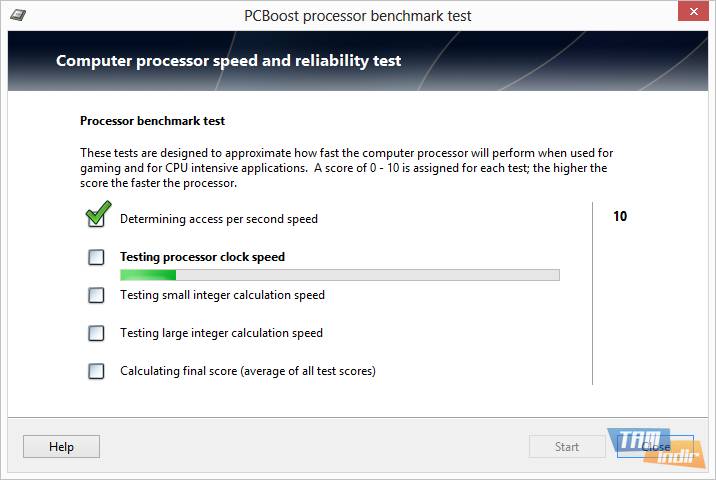Click the score value 10
Image resolution: width=716 pixels, height=480 pixels.
click(620, 216)
